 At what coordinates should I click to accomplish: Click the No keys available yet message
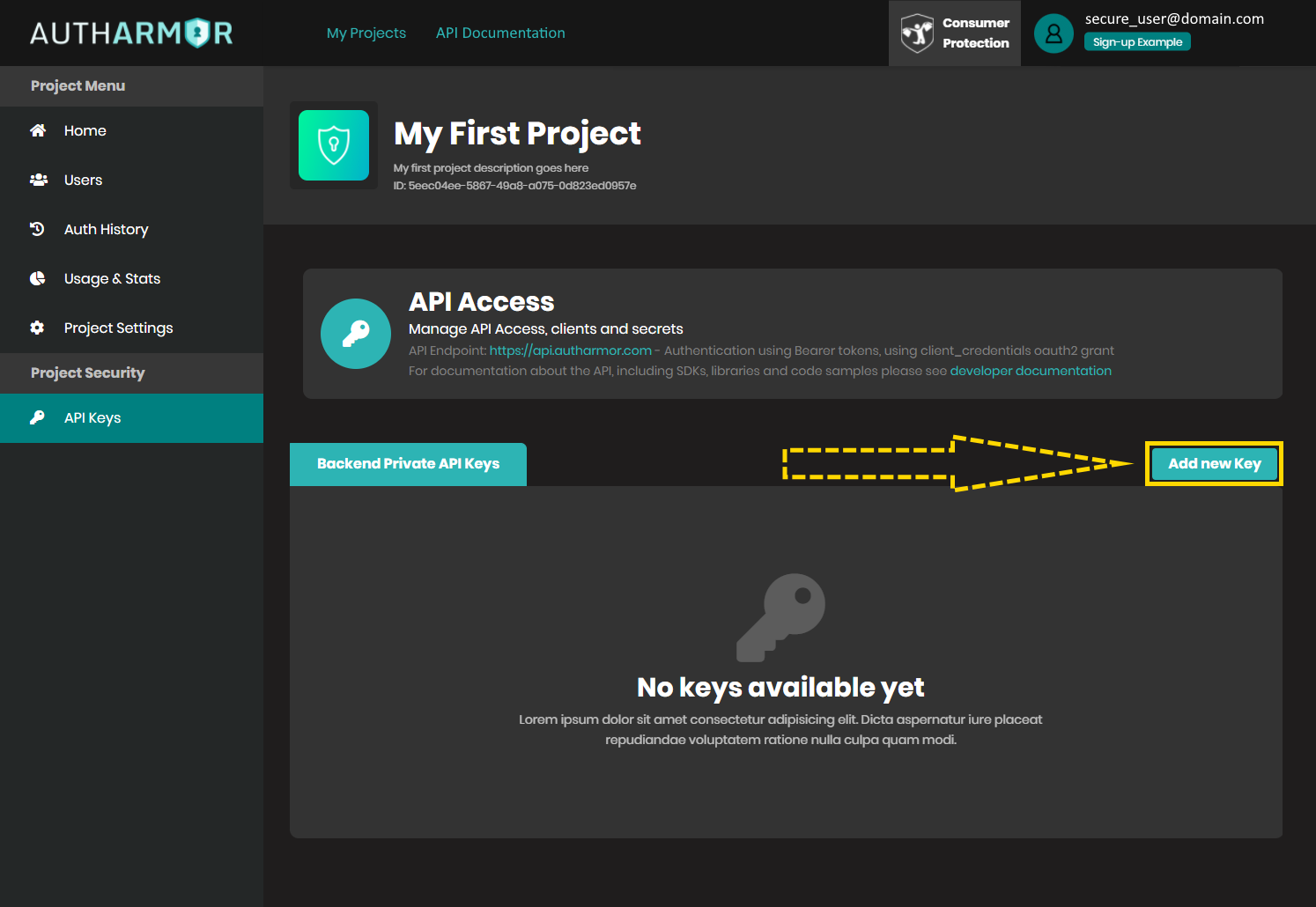tap(780, 687)
